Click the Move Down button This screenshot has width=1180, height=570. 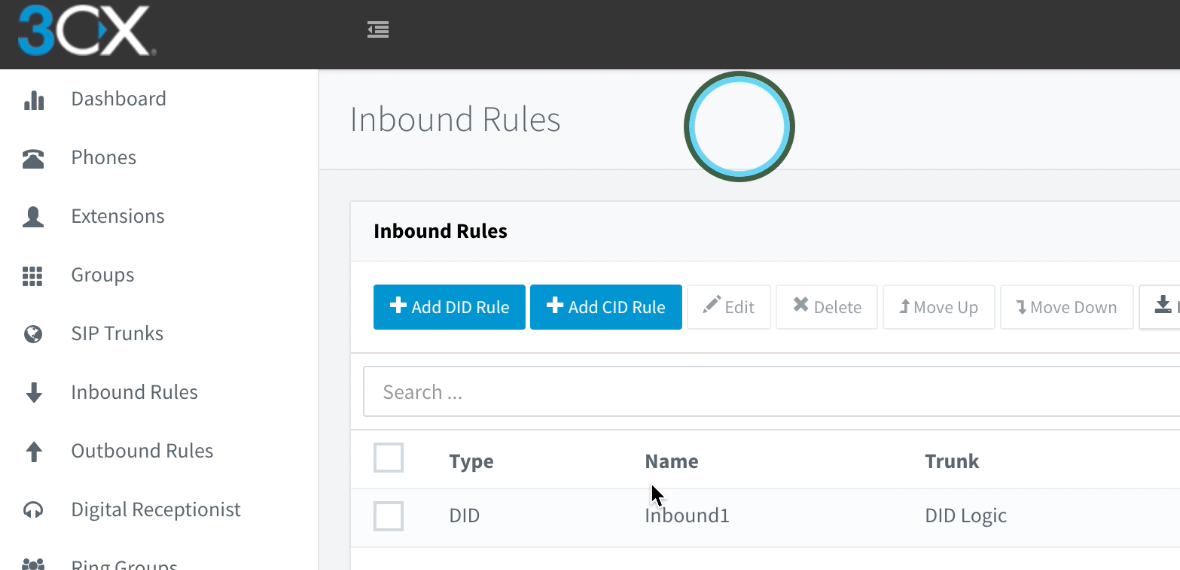point(1066,307)
